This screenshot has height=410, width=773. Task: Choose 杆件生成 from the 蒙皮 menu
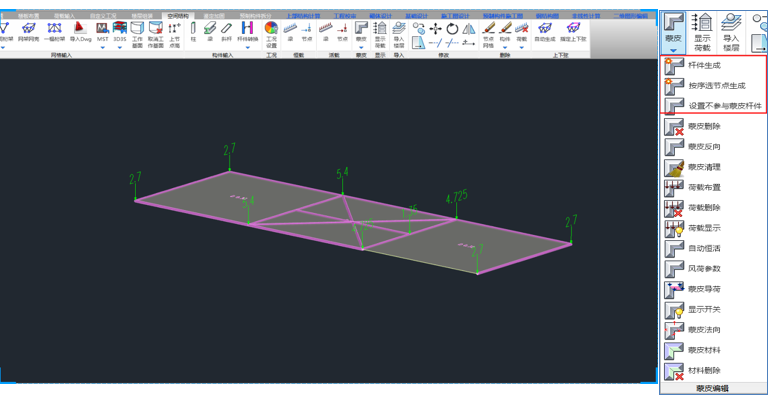[x=713, y=65]
